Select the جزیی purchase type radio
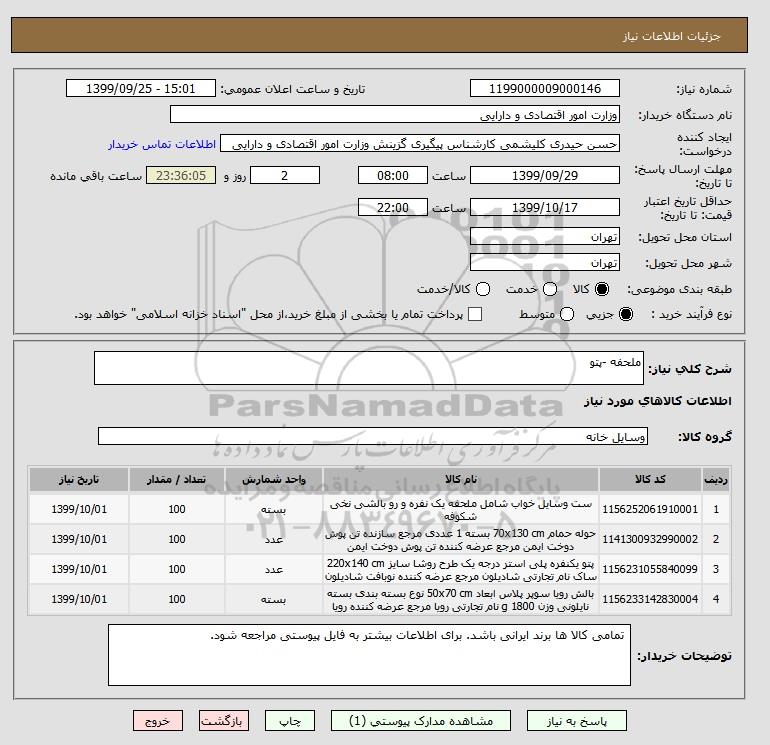The image size is (770, 745). click(x=626, y=314)
